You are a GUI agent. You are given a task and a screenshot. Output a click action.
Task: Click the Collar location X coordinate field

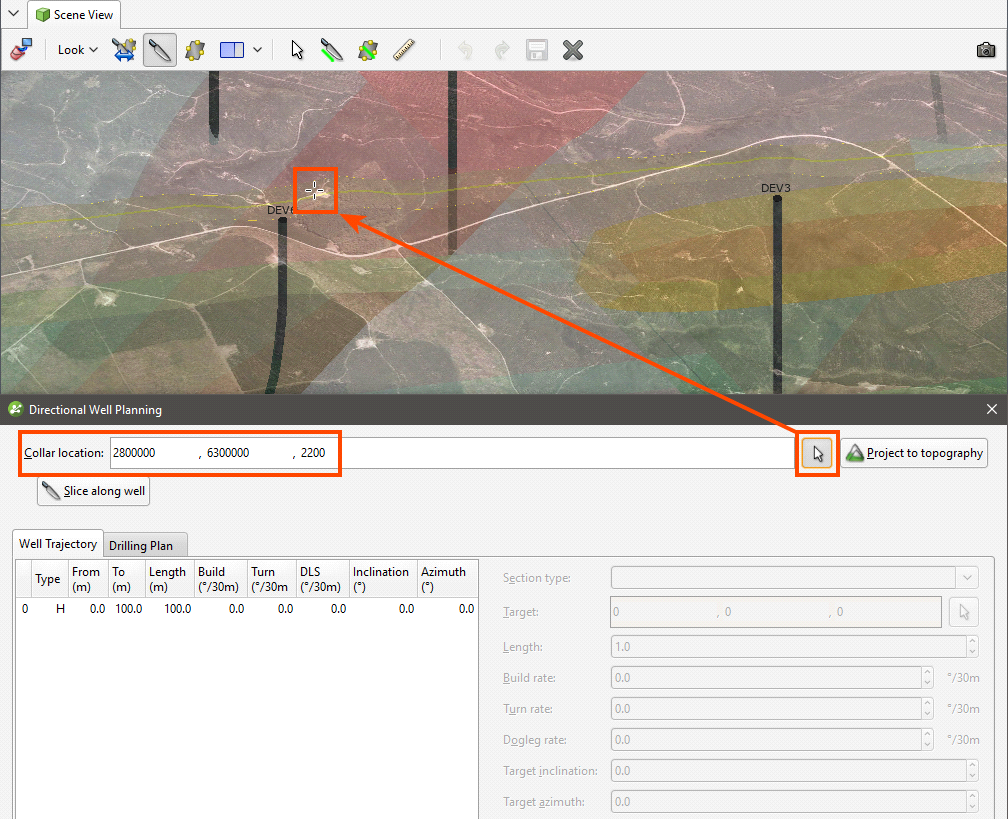pyautogui.click(x=152, y=453)
